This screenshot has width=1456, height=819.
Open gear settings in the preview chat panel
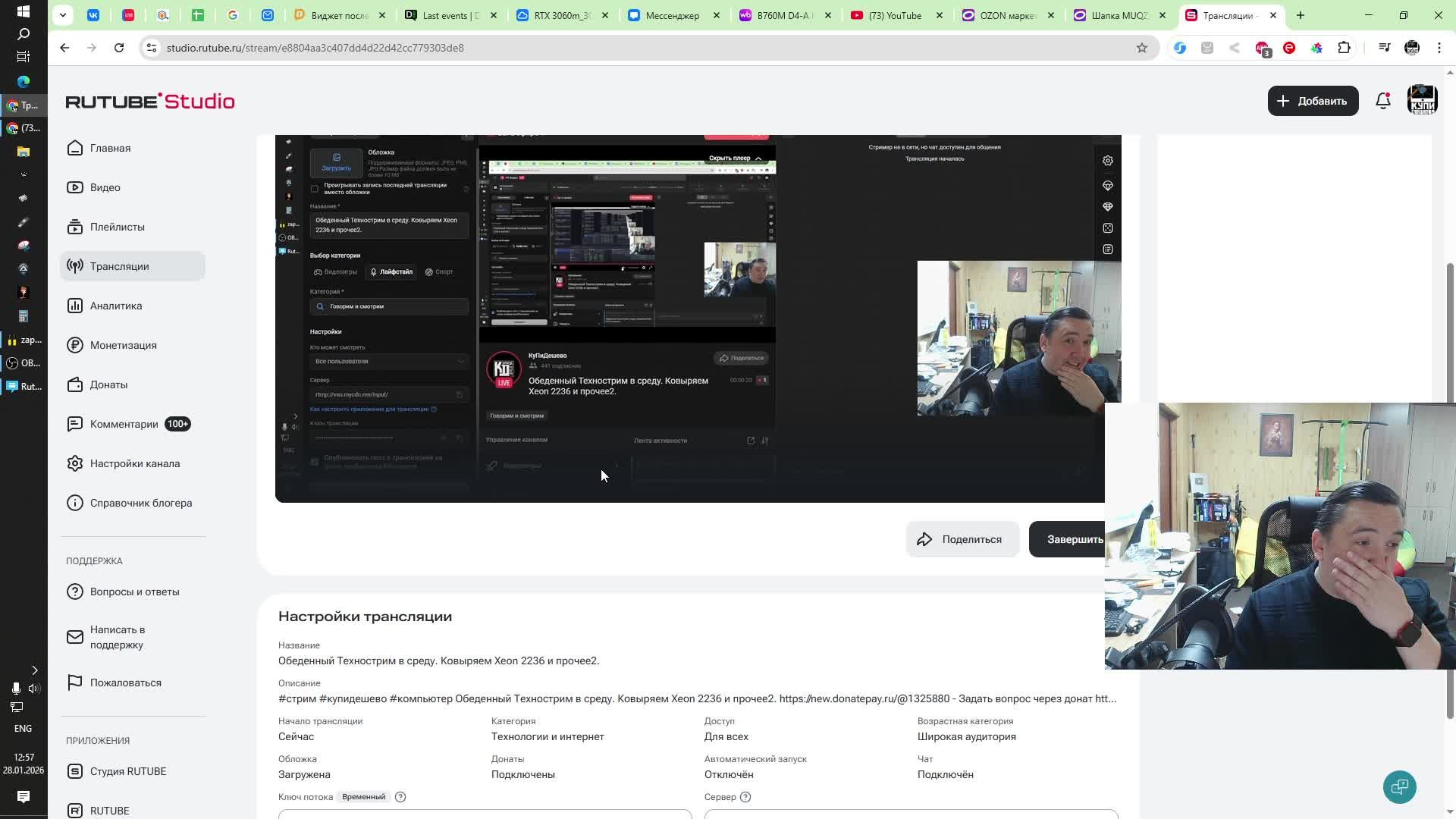[x=1108, y=161]
